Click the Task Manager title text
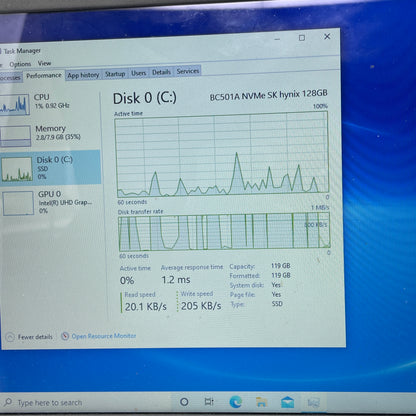The height and width of the screenshot is (416, 416). (x=22, y=51)
